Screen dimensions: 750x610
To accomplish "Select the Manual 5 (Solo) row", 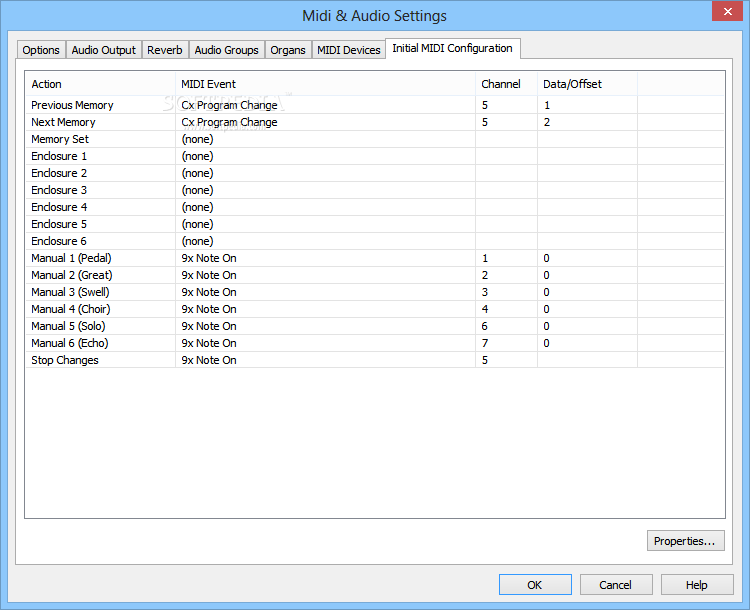I will click(x=375, y=326).
